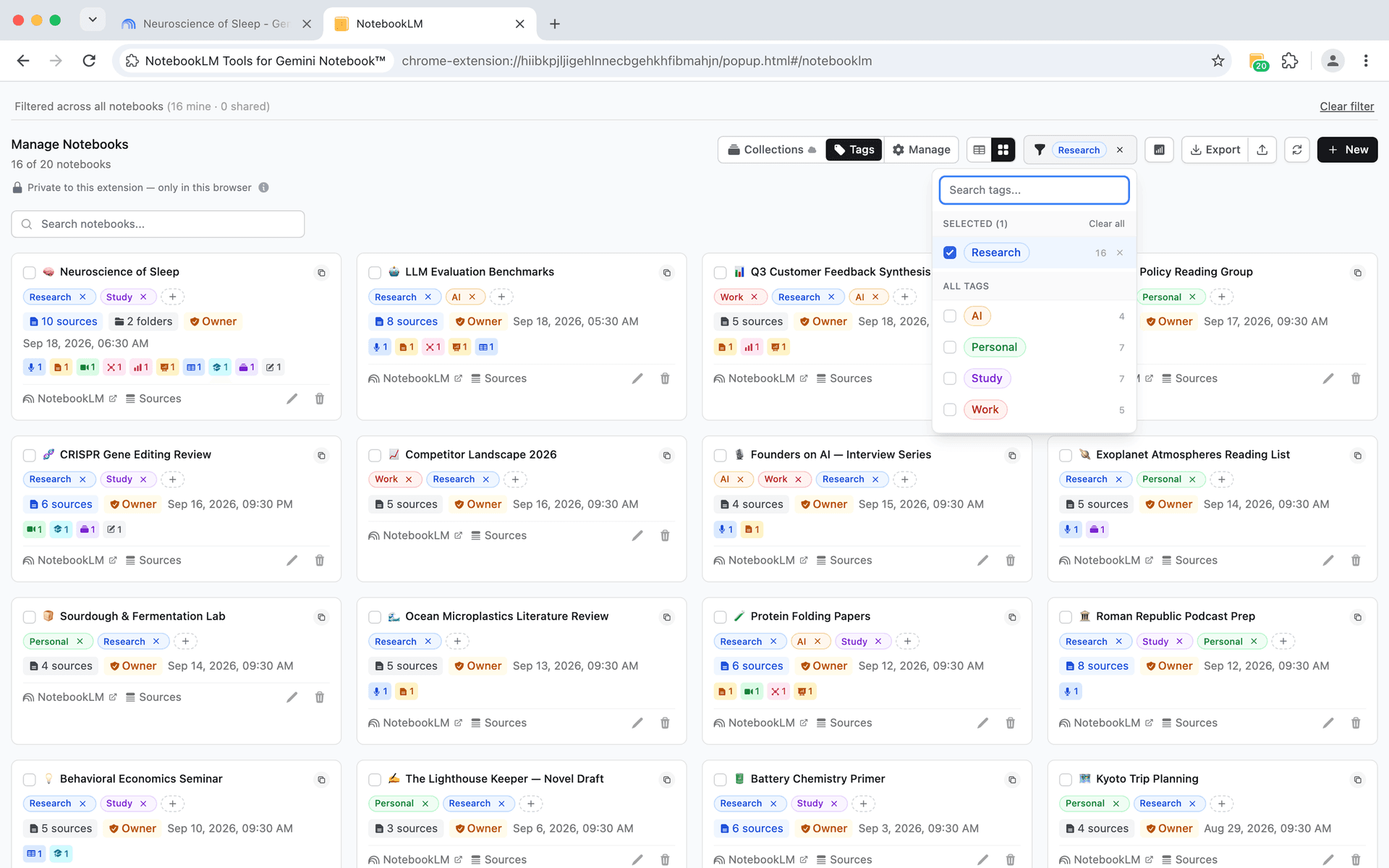Bookmark this page with the star icon

click(x=1218, y=61)
